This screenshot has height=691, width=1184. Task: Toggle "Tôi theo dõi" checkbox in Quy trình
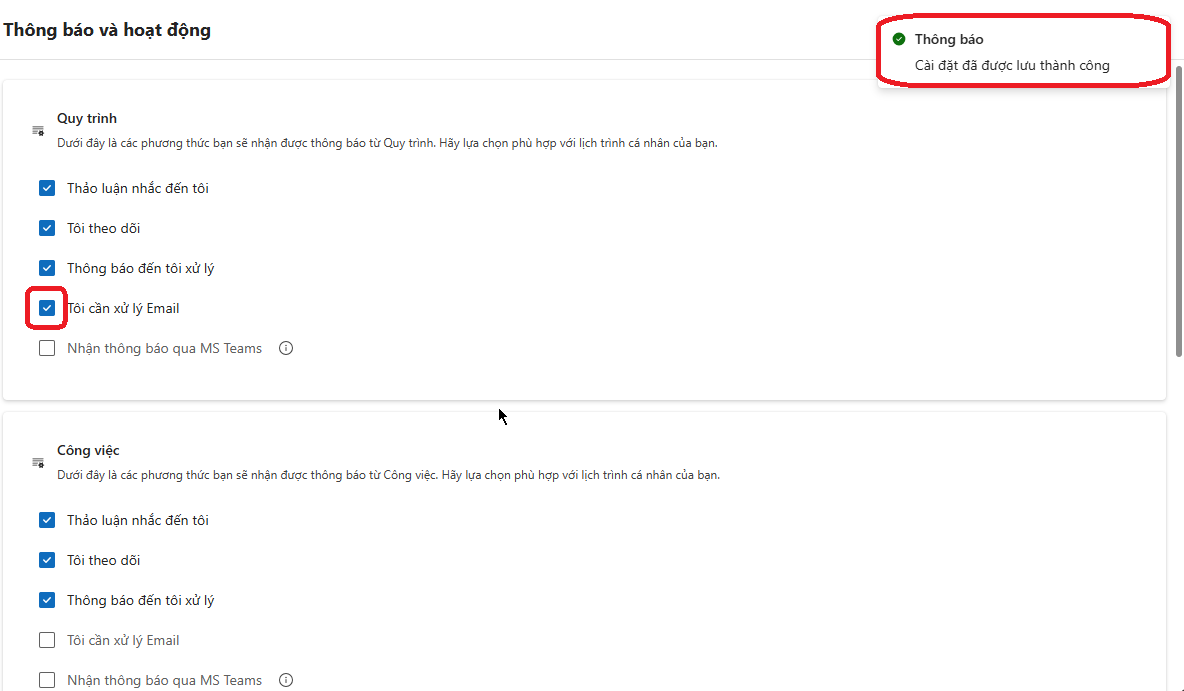click(x=47, y=228)
